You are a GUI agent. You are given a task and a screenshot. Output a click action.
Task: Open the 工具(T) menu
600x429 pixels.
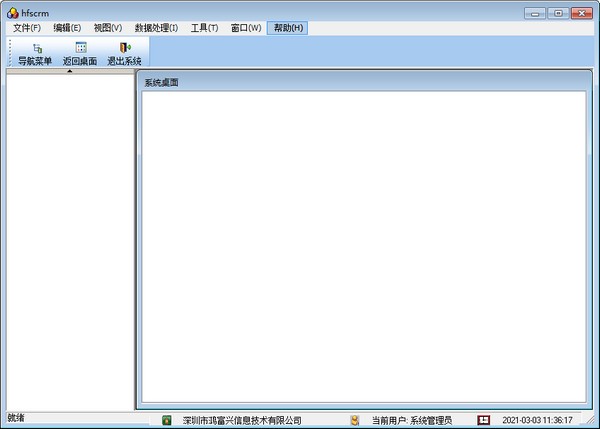pos(204,28)
